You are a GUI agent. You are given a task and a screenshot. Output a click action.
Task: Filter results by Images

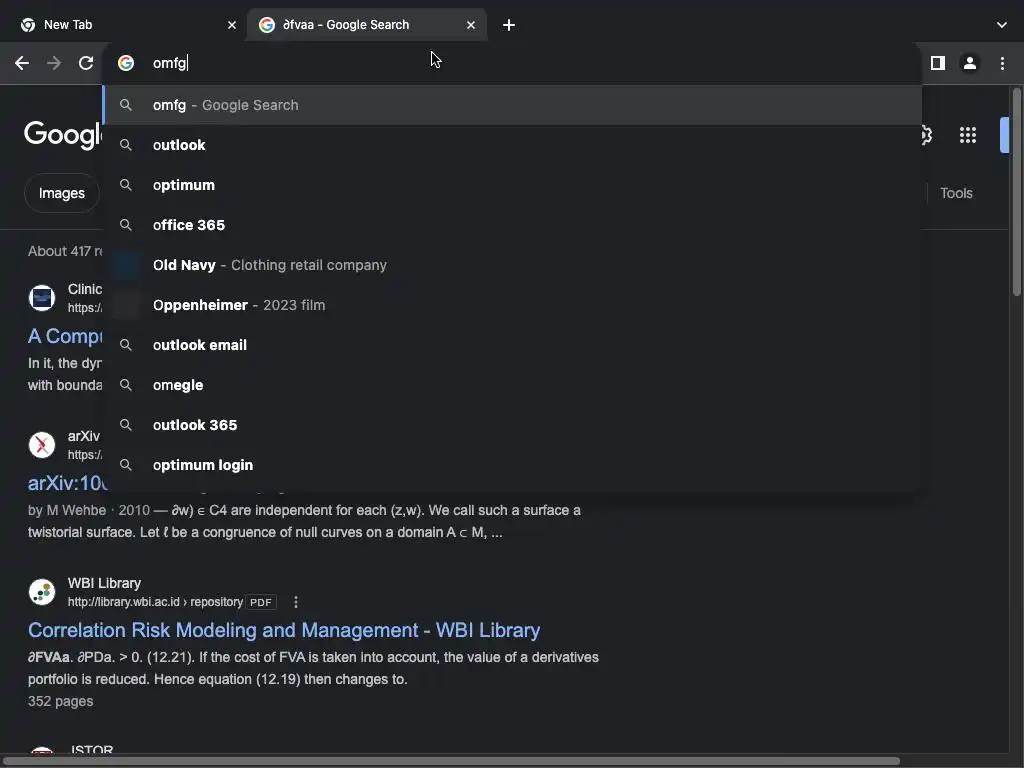tap(61, 193)
